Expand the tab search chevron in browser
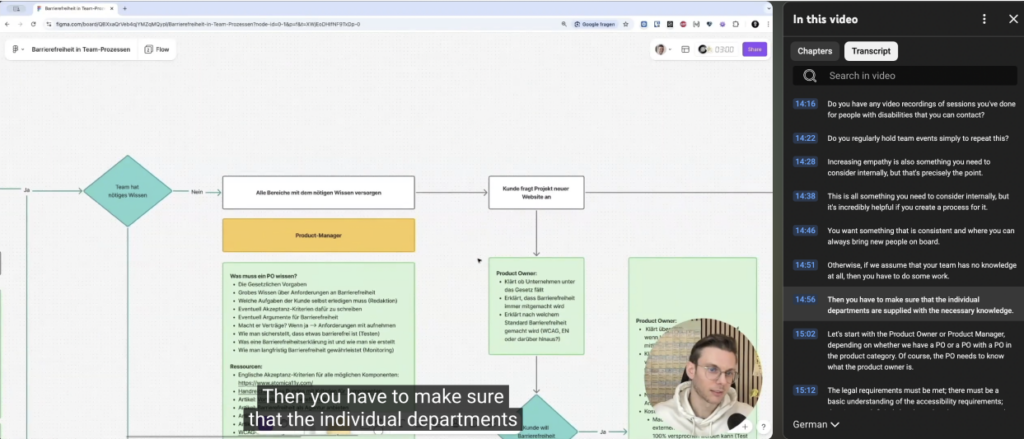The width and height of the screenshot is (1024, 439). coord(767,8)
